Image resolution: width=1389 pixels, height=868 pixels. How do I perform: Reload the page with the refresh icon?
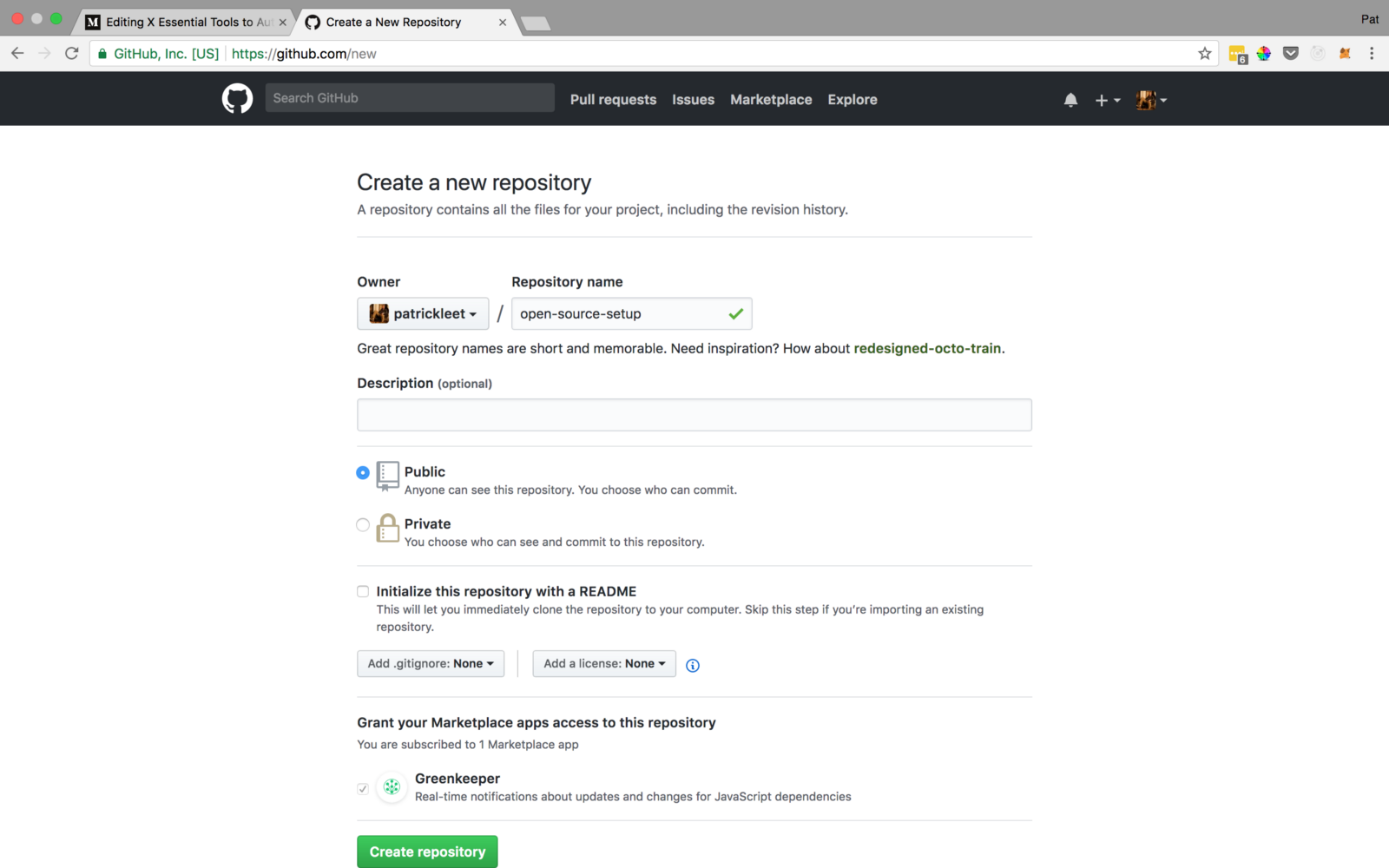pos(72,54)
